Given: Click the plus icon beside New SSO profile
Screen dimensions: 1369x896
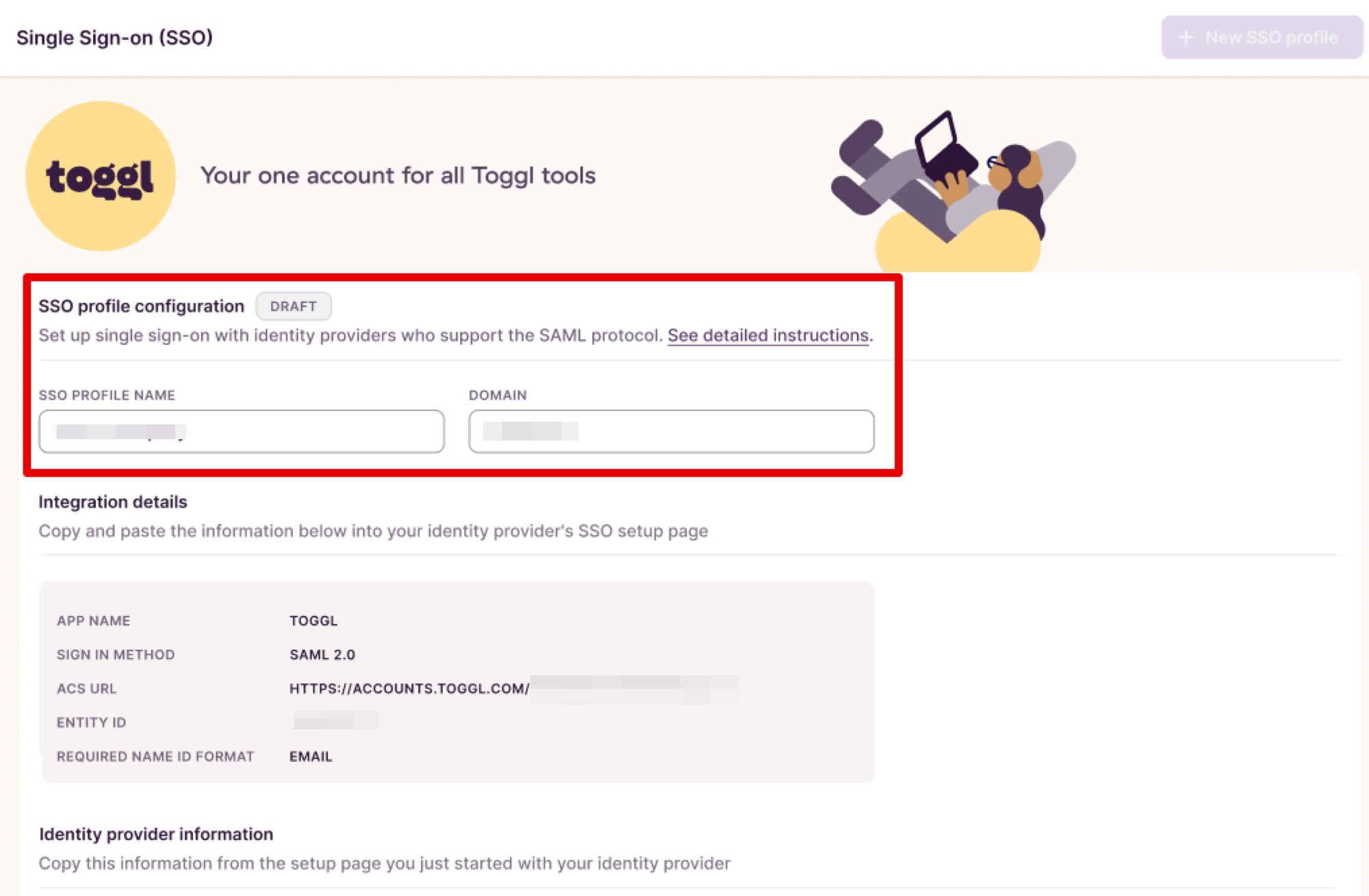Looking at the screenshot, I should [1186, 38].
